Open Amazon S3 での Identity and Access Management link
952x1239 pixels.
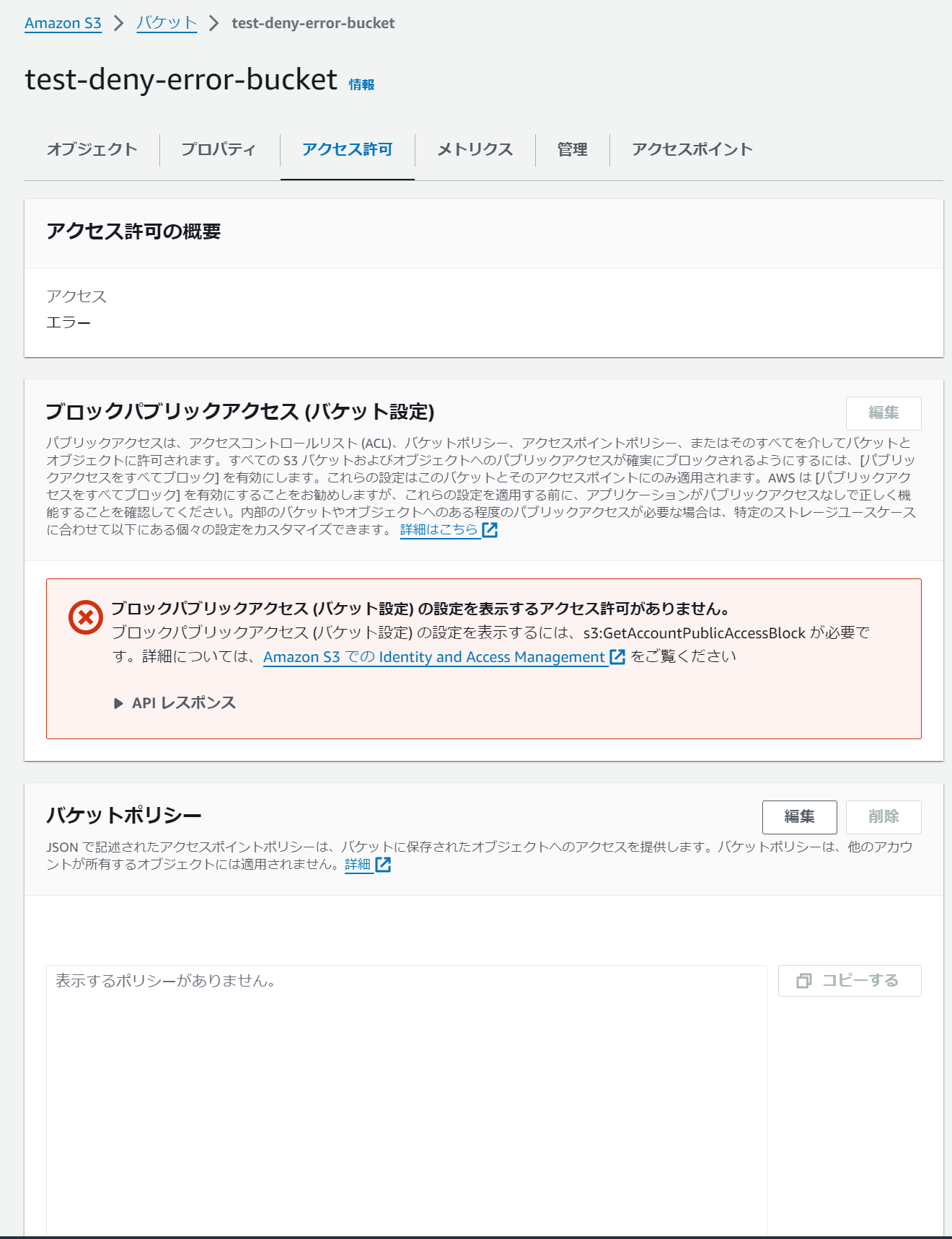pyautogui.click(x=434, y=657)
